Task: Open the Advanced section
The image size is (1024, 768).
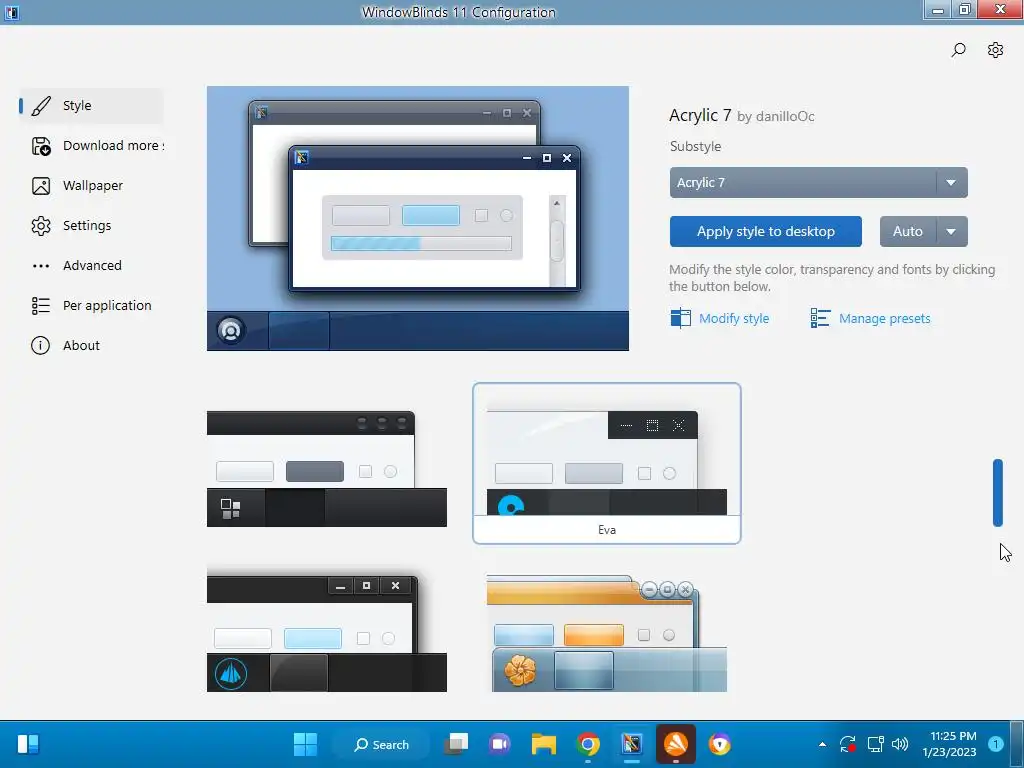Action: (x=91, y=266)
